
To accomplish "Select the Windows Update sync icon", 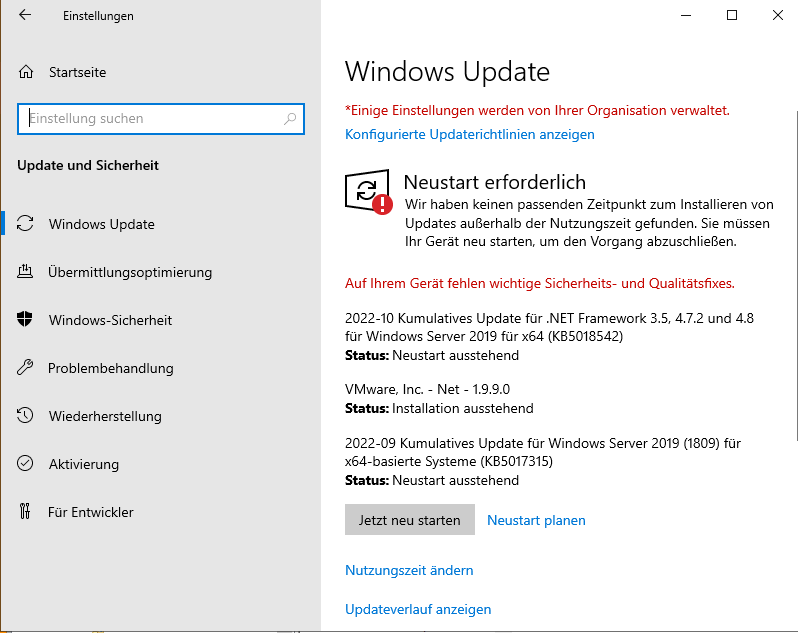I will [25, 223].
